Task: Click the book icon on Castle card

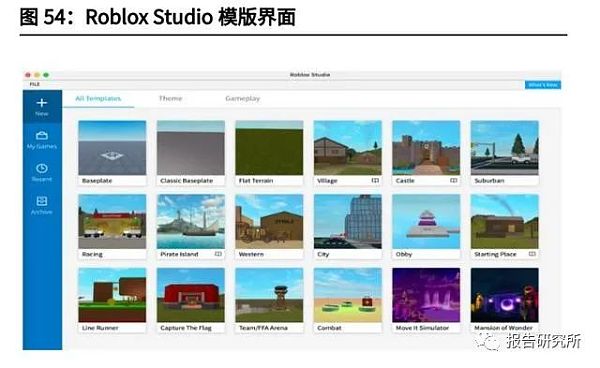Action: pyautogui.click(x=453, y=180)
